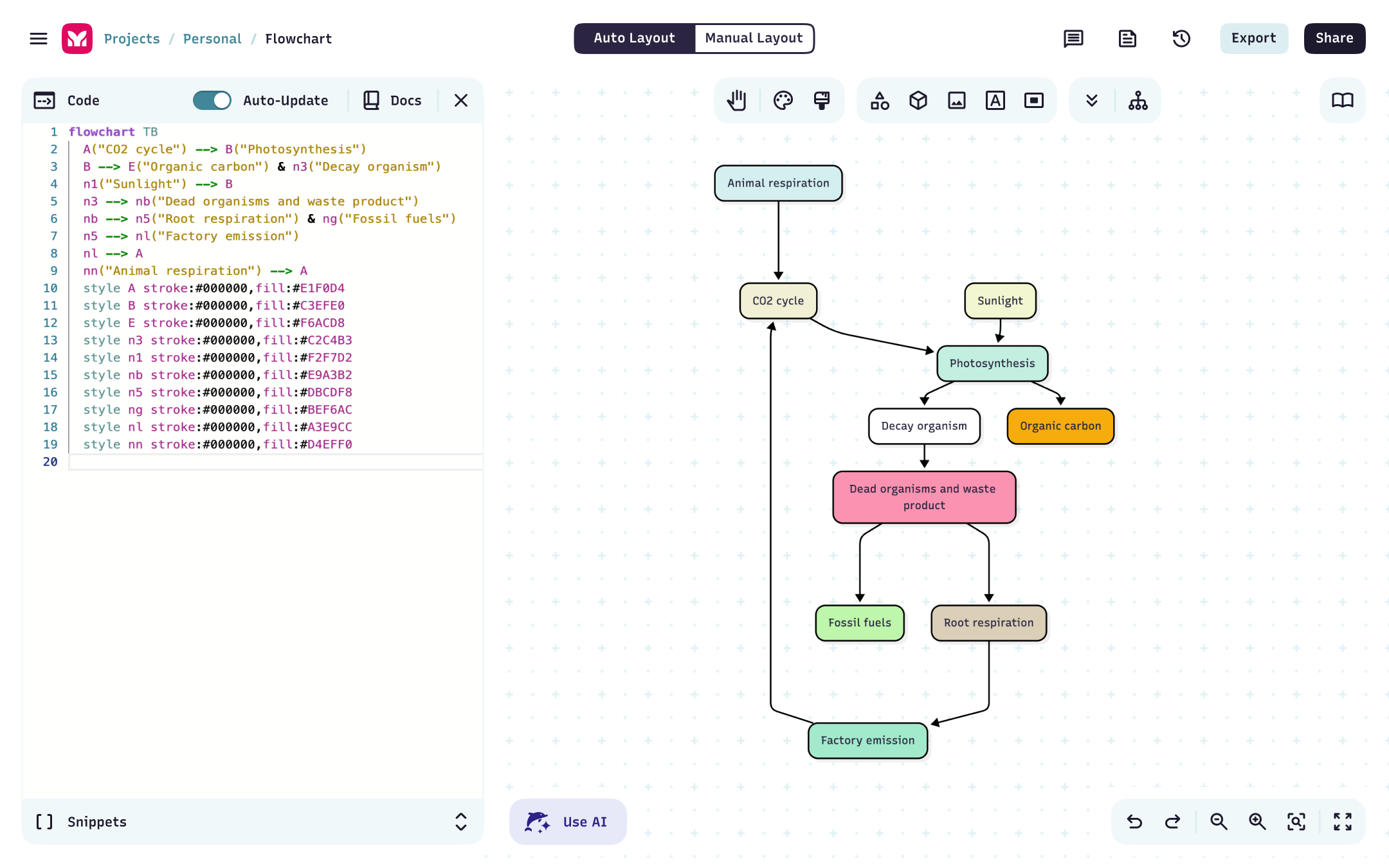
Task: Select the Pan hand tool
Action: coord(736,100)
